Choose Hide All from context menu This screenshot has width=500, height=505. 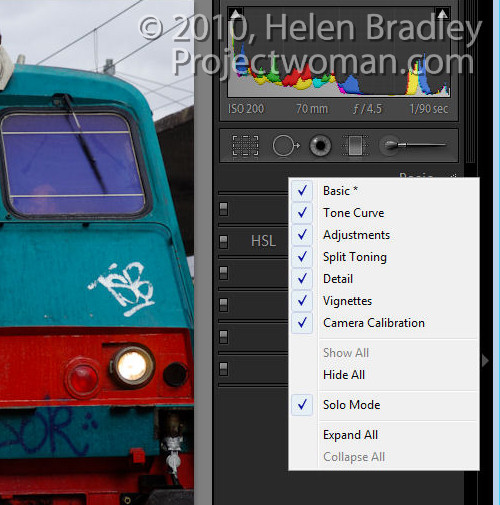click(384, 375)
